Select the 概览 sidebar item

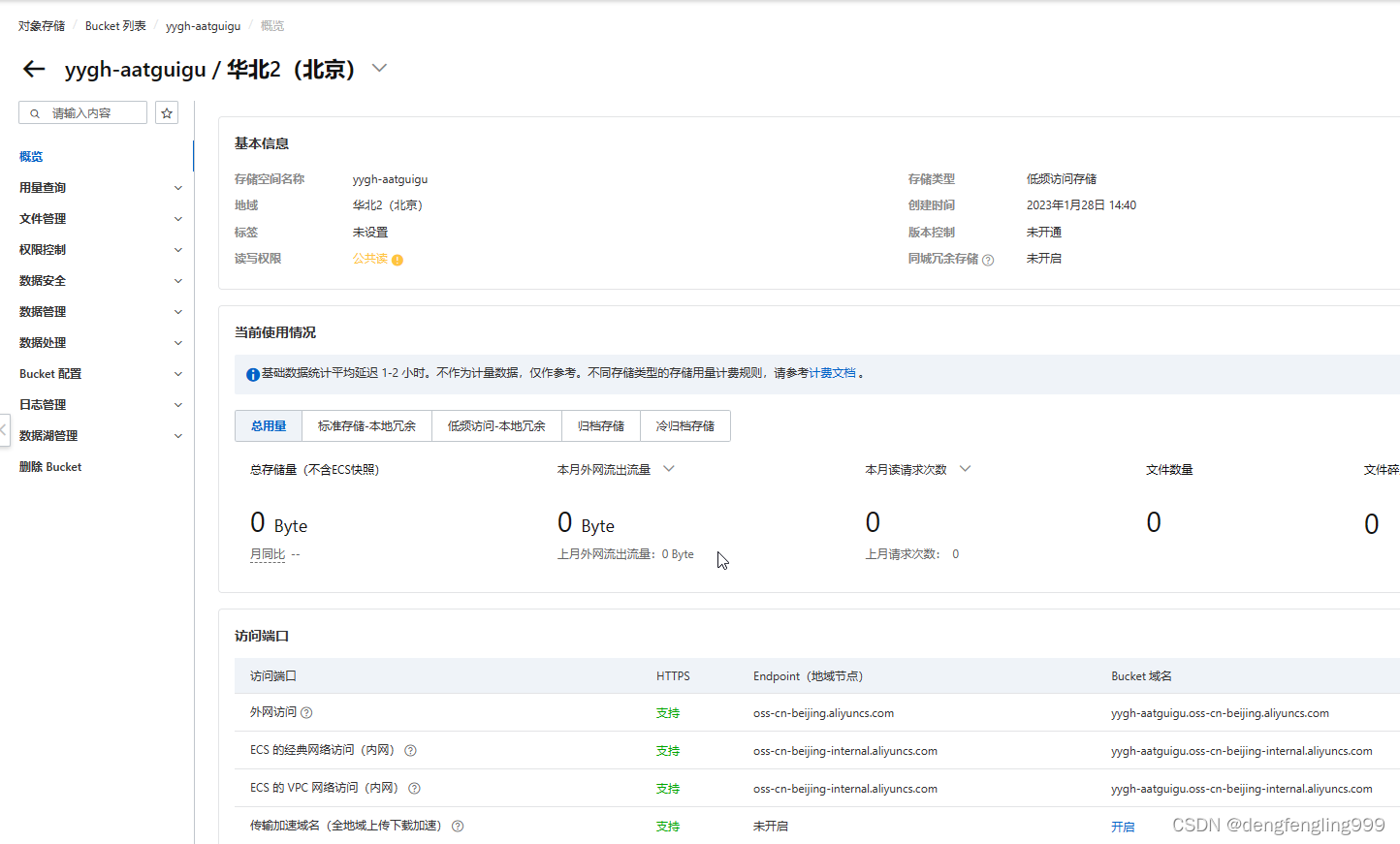click(x=31, y=157)
